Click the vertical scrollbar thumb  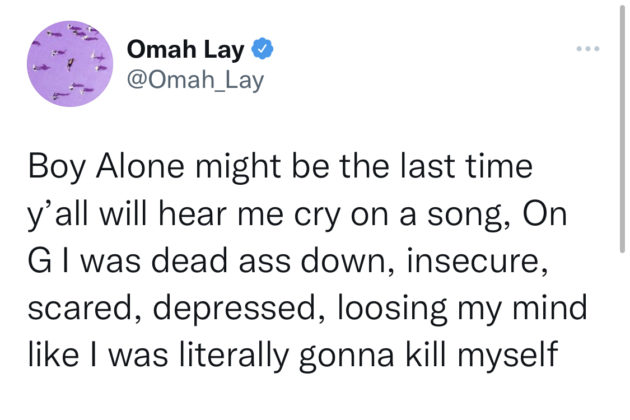[x=622, y=129]
